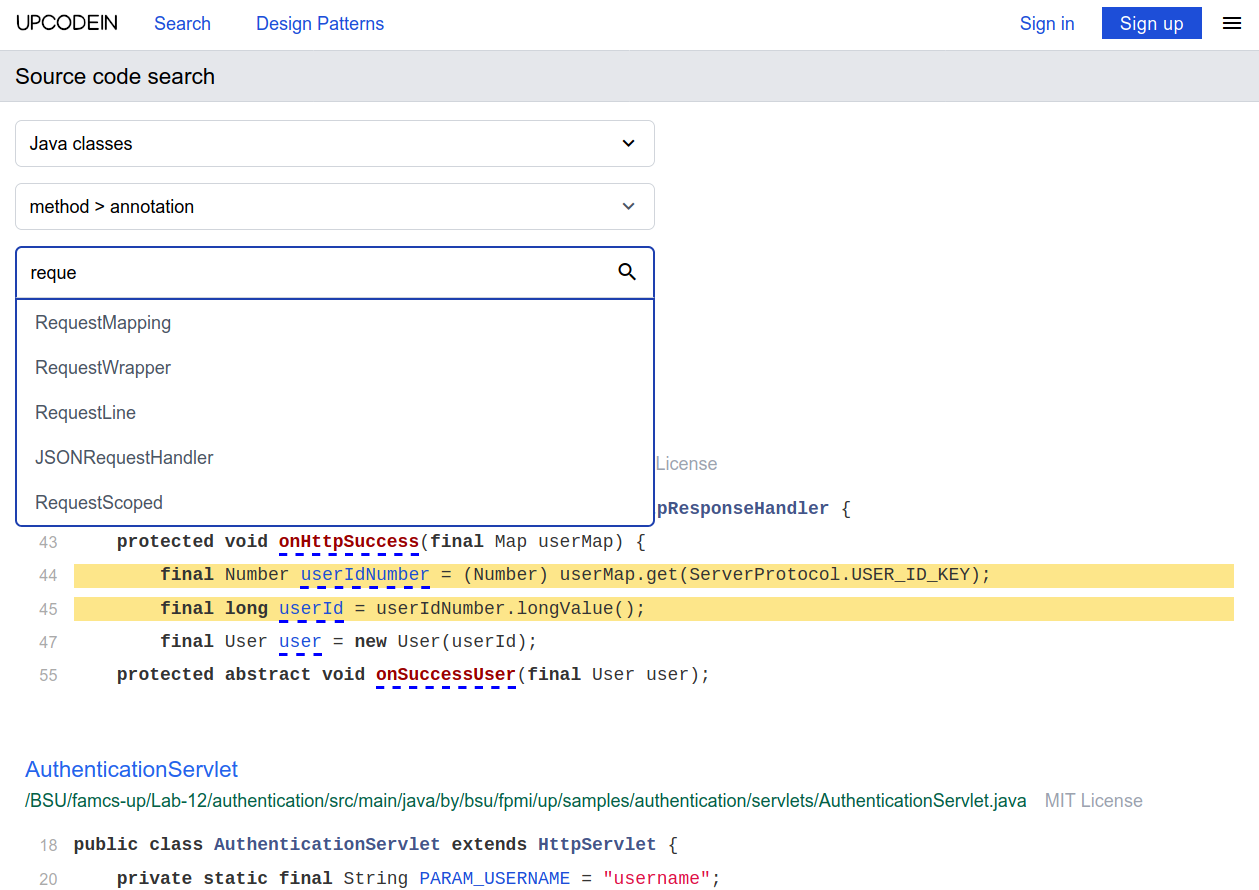Viewport: 1259px width, 890px height.
Task: Click user variable in line 47
Action: pyautogui.click(x=300, y=641)
